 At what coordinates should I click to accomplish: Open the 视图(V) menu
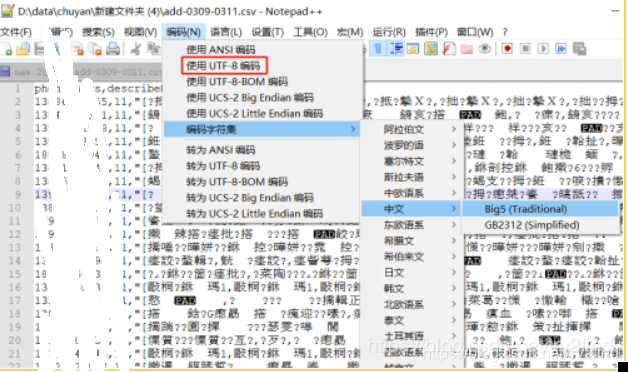click(140, 32)
